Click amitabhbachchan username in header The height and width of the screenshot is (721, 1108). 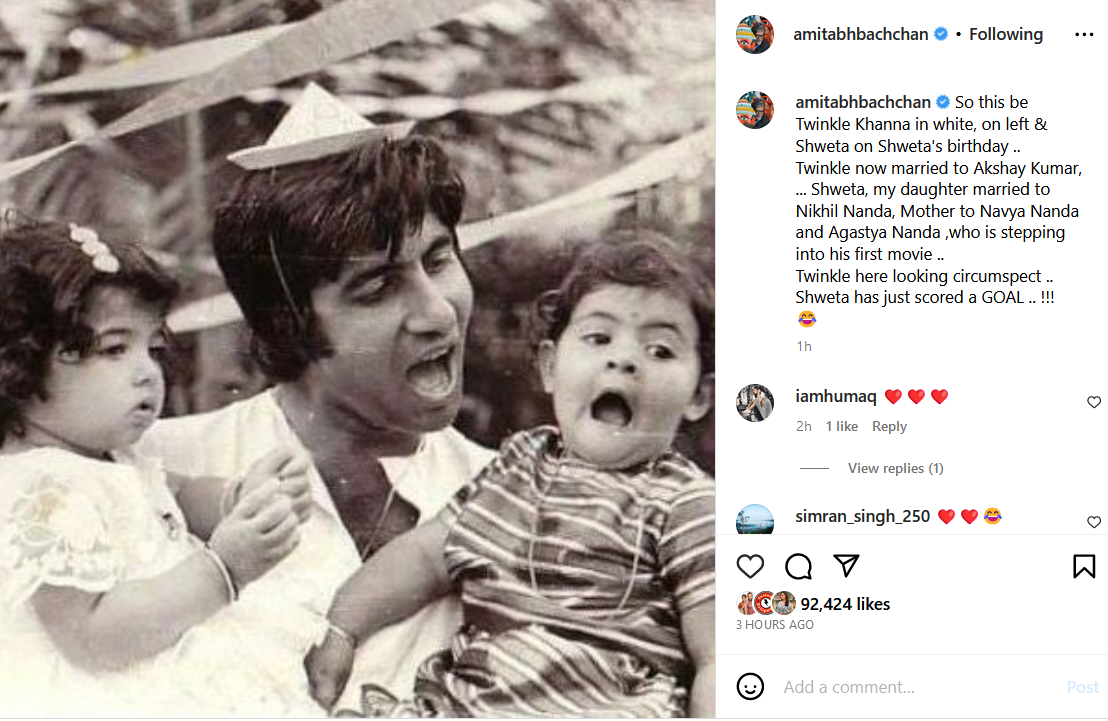point(862,34)
